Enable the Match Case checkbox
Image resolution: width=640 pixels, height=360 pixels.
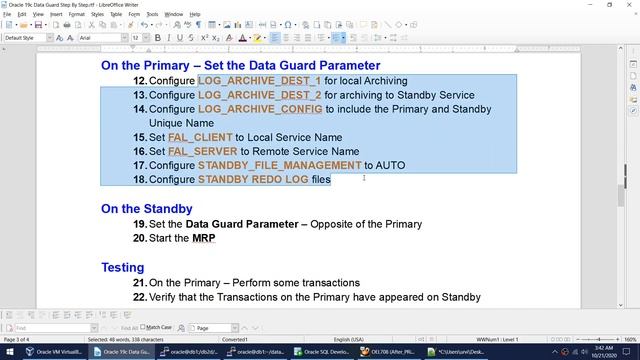[x=142, y=327]
